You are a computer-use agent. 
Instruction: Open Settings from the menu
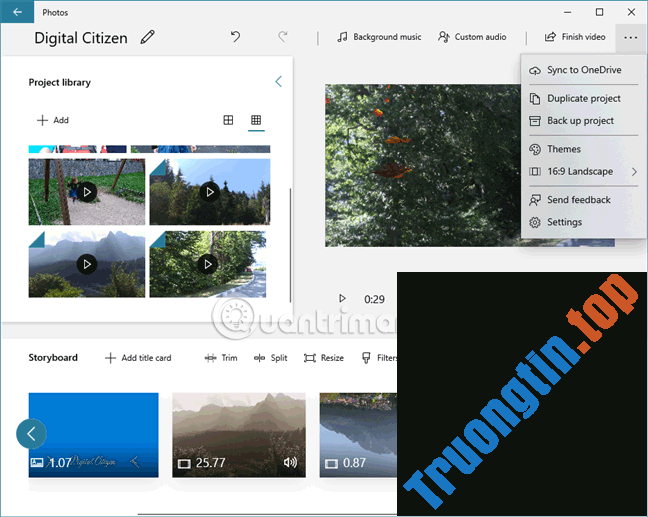click(583, 222)
